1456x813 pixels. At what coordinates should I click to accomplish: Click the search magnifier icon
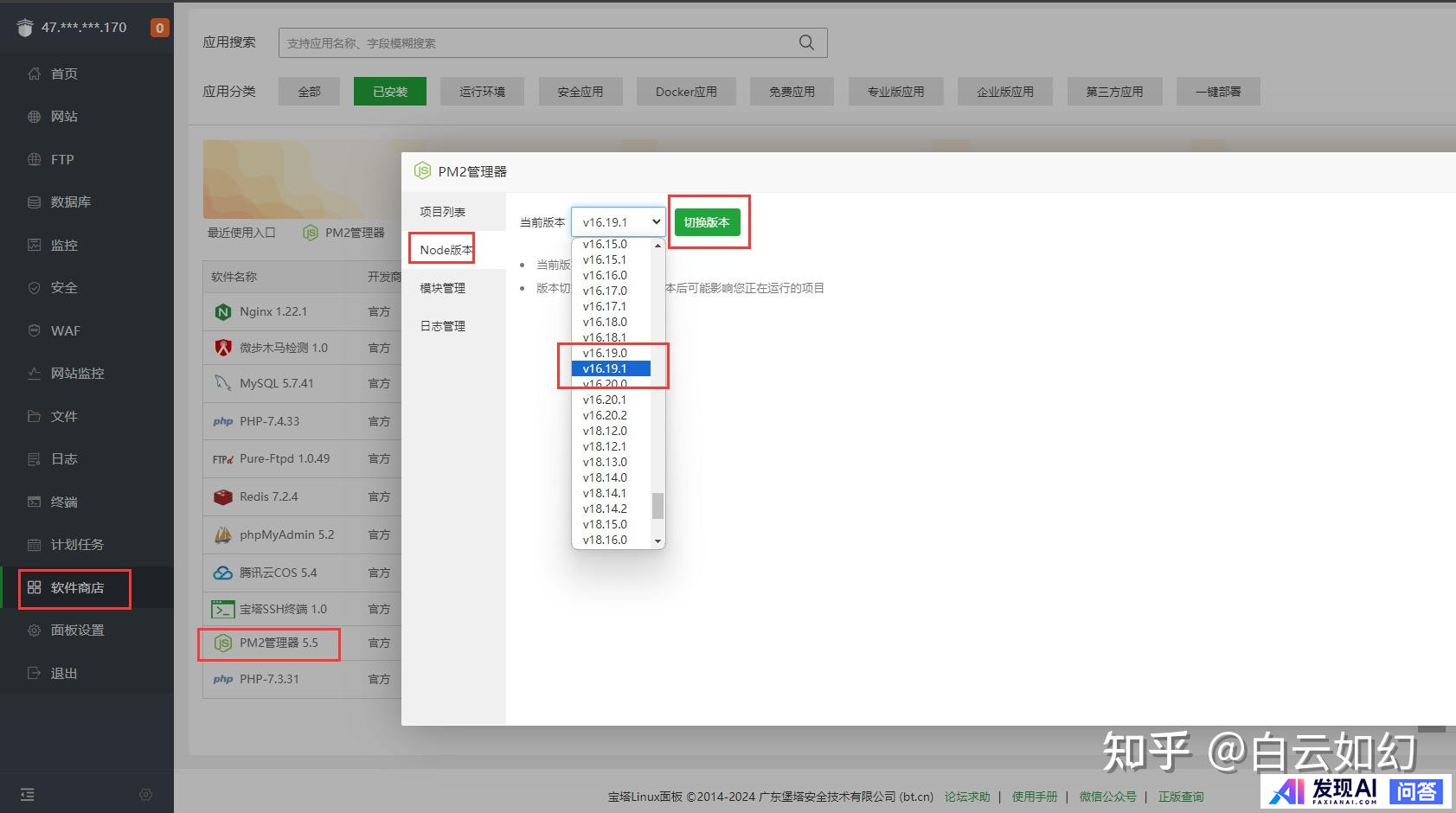(806, 42)
